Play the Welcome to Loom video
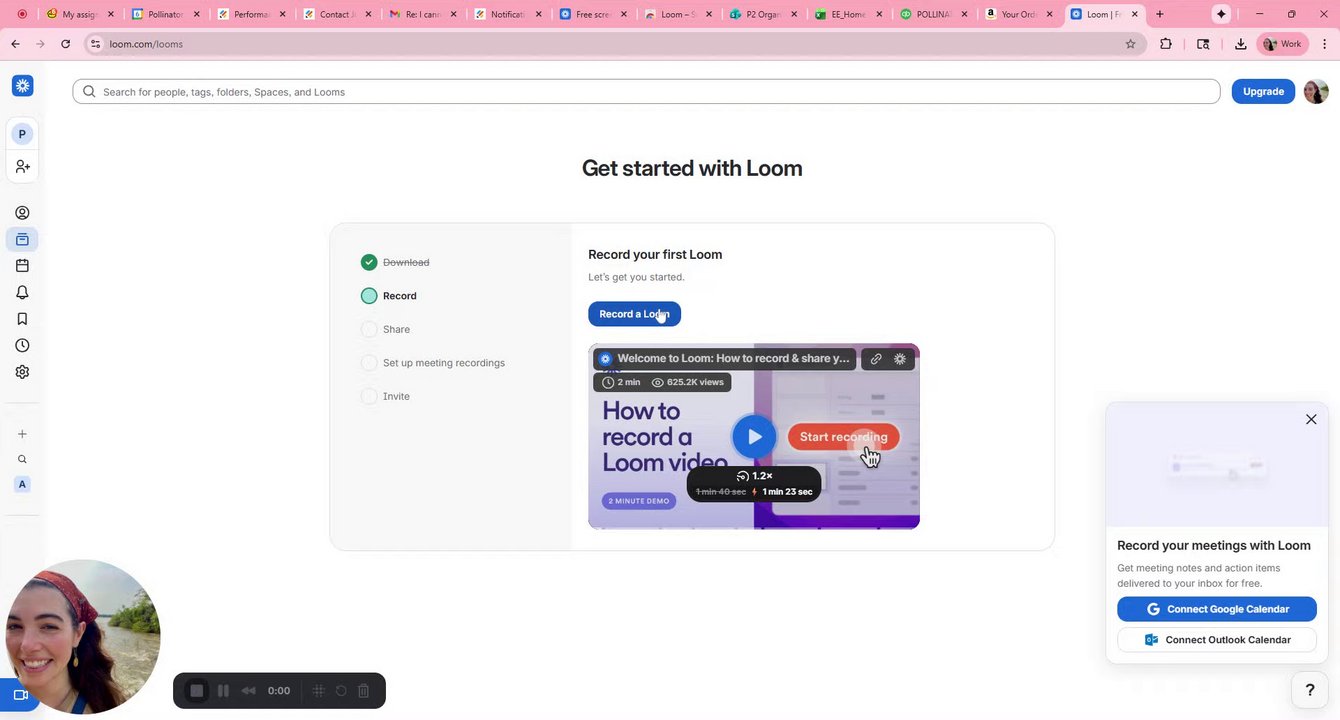1340x720 pixels. [x=754, y=436]
